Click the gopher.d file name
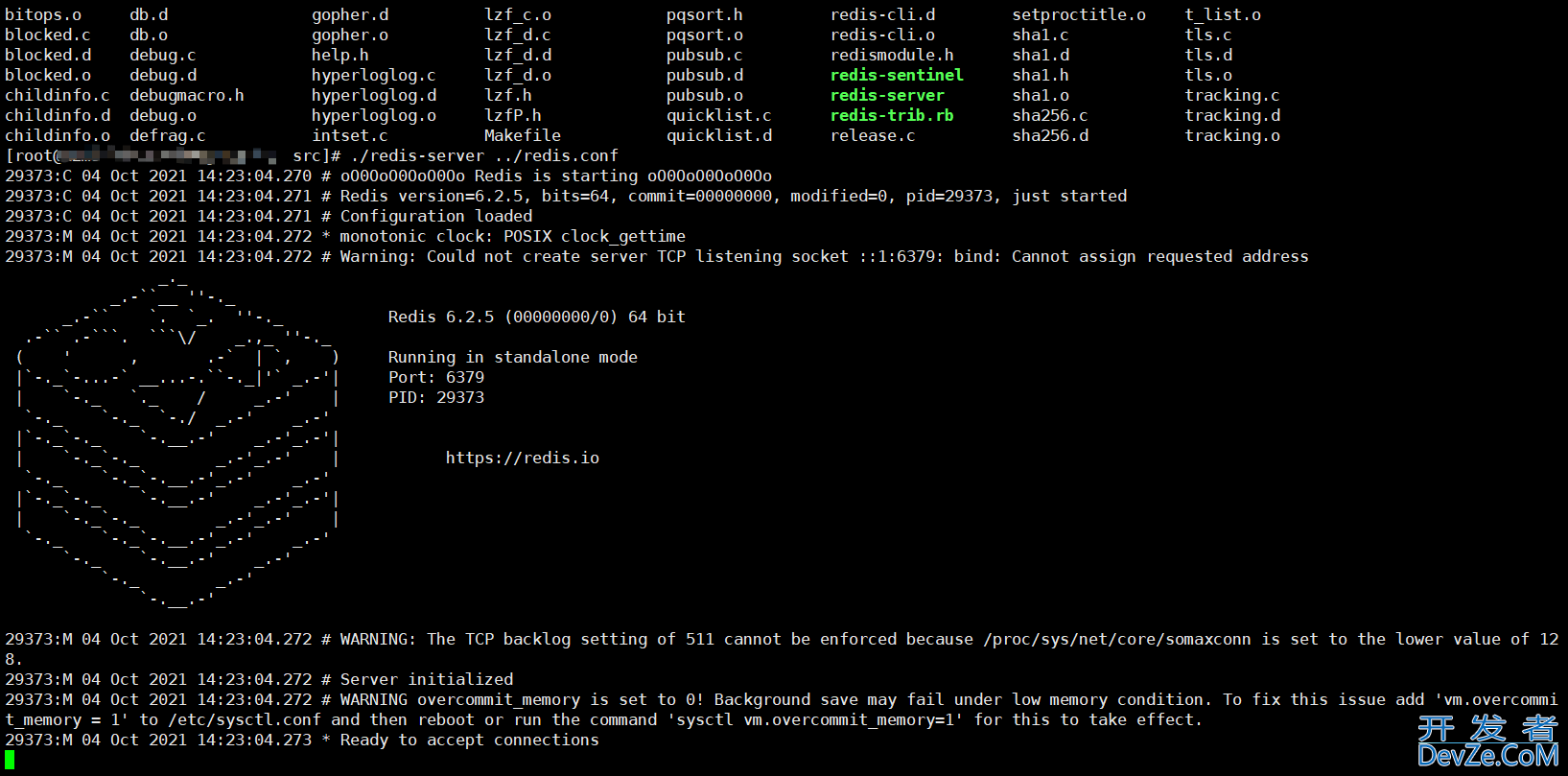 coord(350,14)
